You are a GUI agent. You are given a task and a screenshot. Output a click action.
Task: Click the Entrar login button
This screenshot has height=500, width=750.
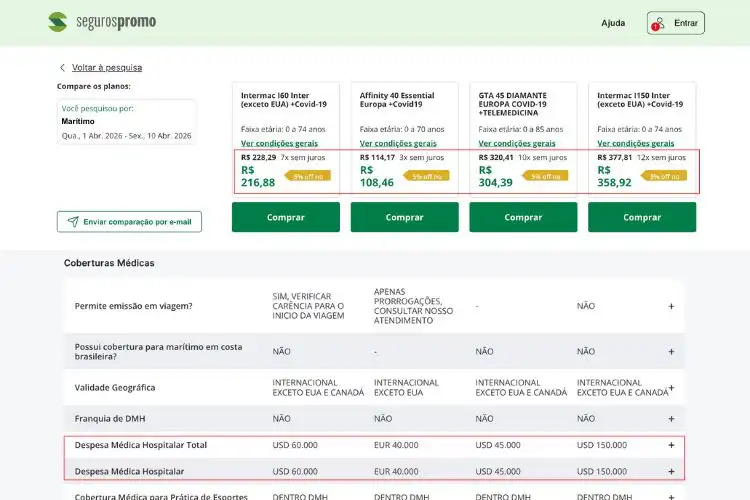coord(675,23)
